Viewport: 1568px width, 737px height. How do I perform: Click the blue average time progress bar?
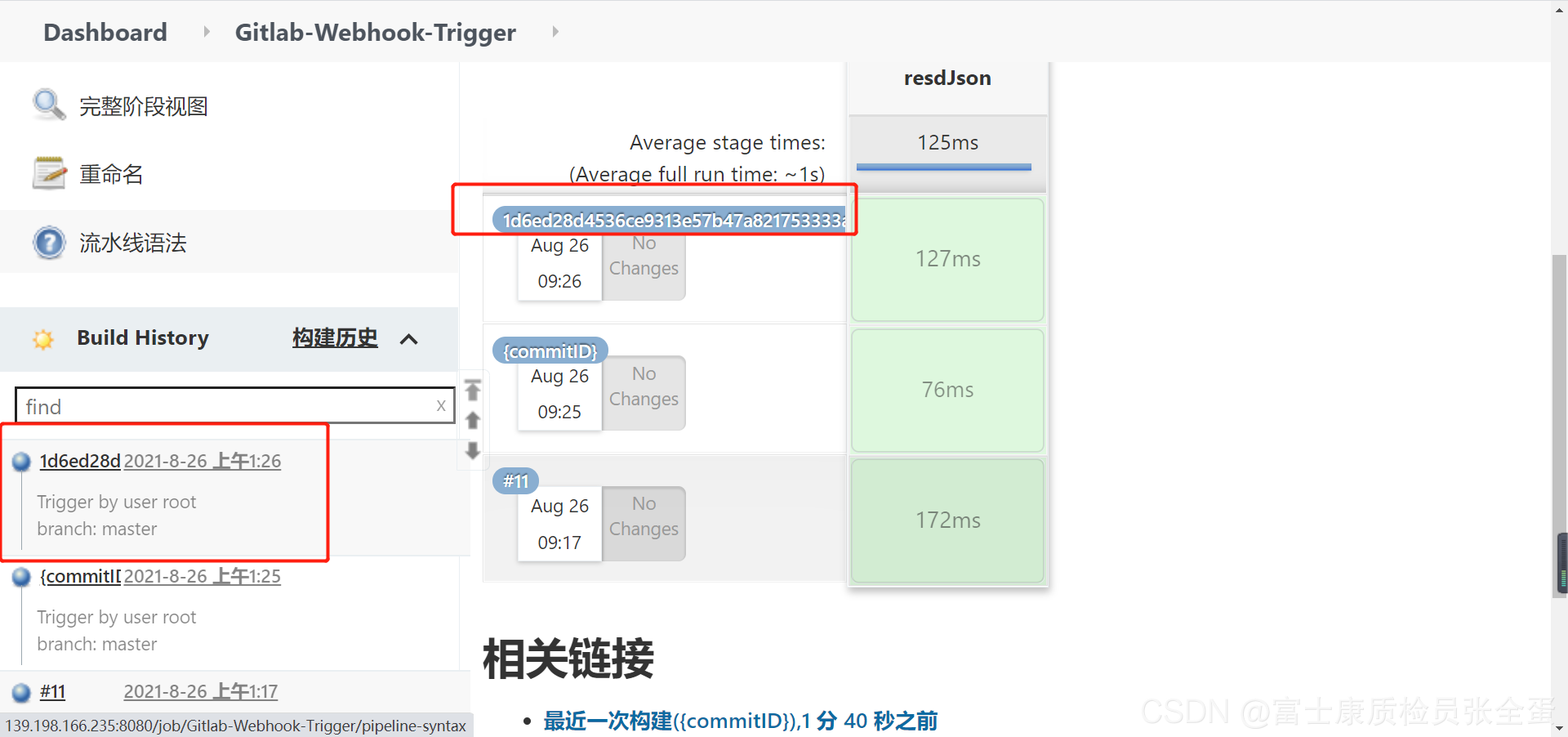(x=944, y=167)
